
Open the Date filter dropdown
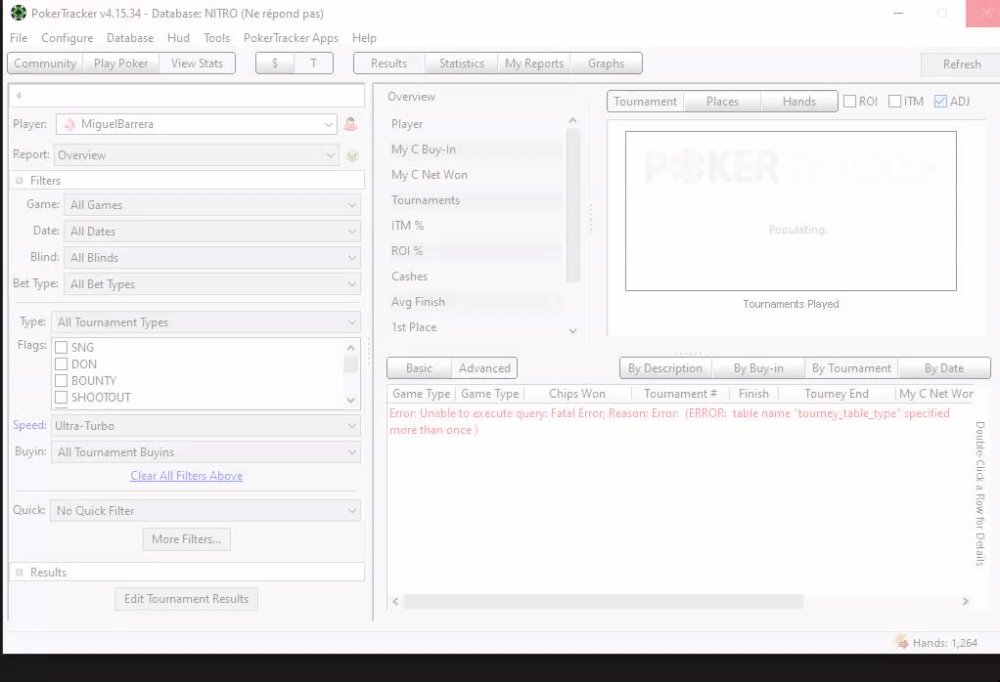click(212, 232)
